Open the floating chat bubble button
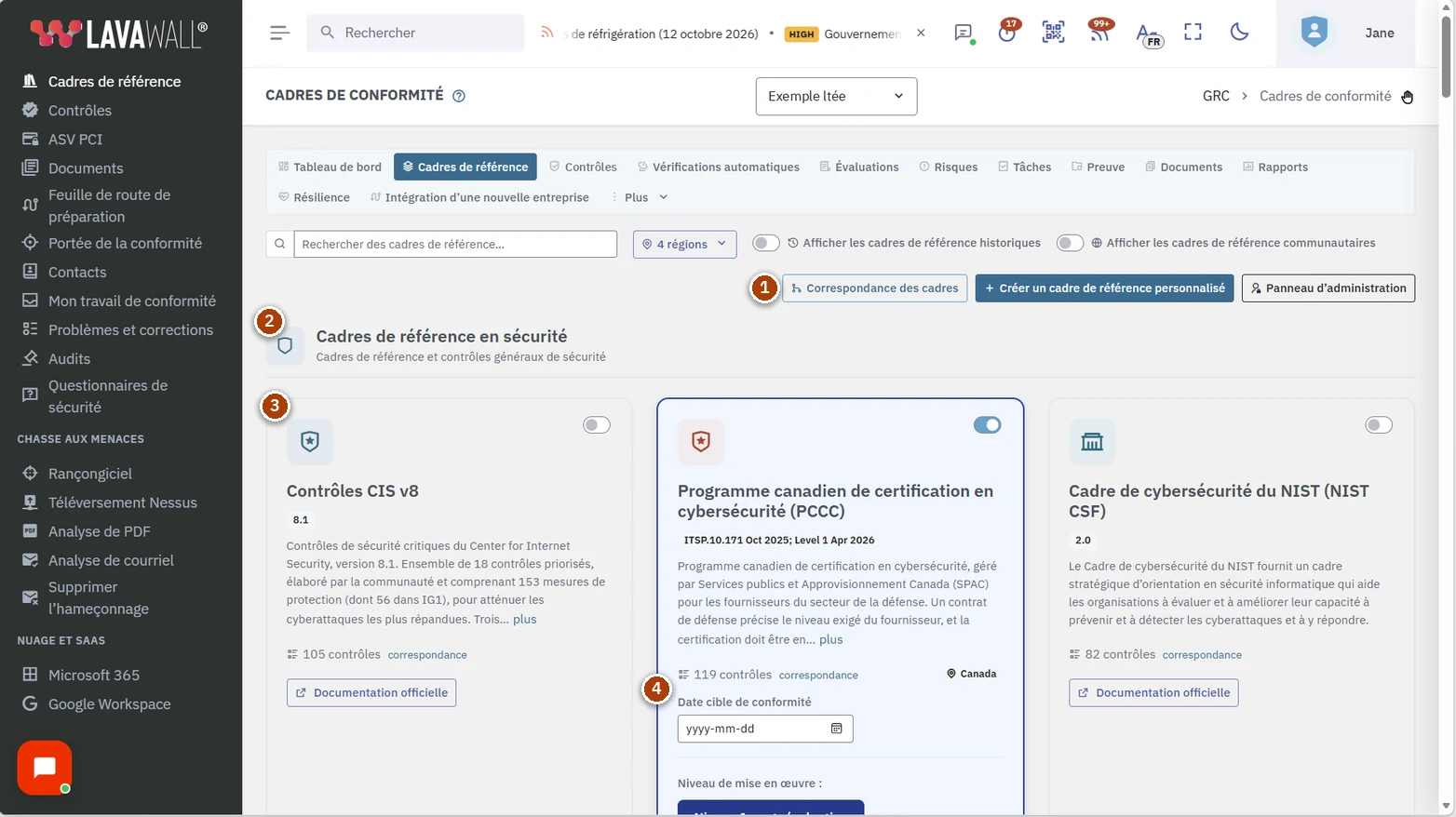The width and height of the screenshot is (1456, 817). (x=44, y=768)
